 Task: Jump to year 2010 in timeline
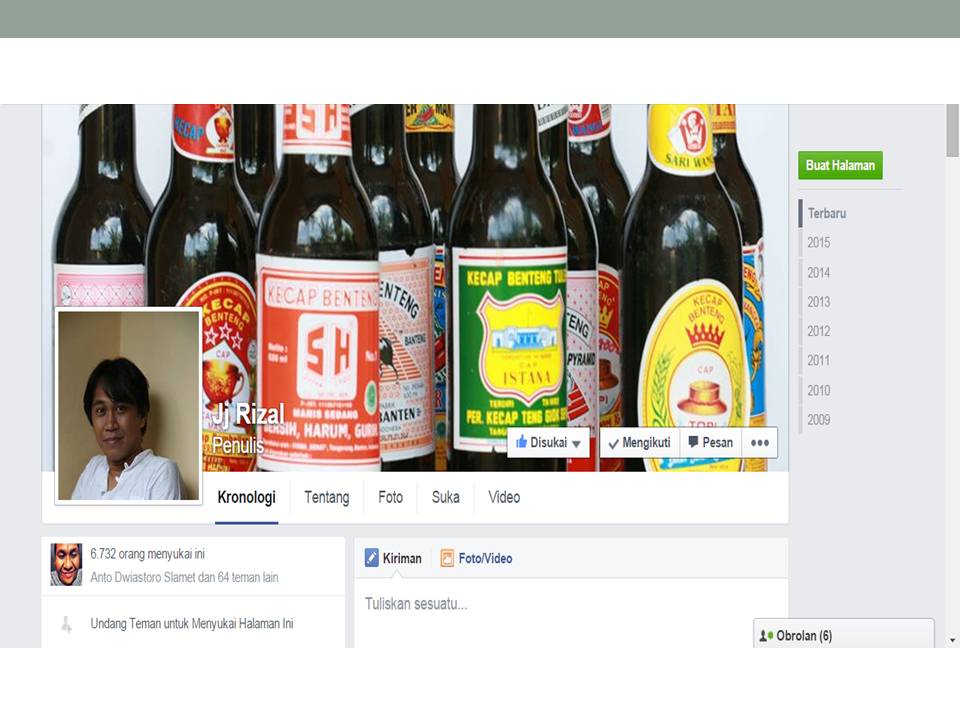pyautogui.click(x=819, y=390)
